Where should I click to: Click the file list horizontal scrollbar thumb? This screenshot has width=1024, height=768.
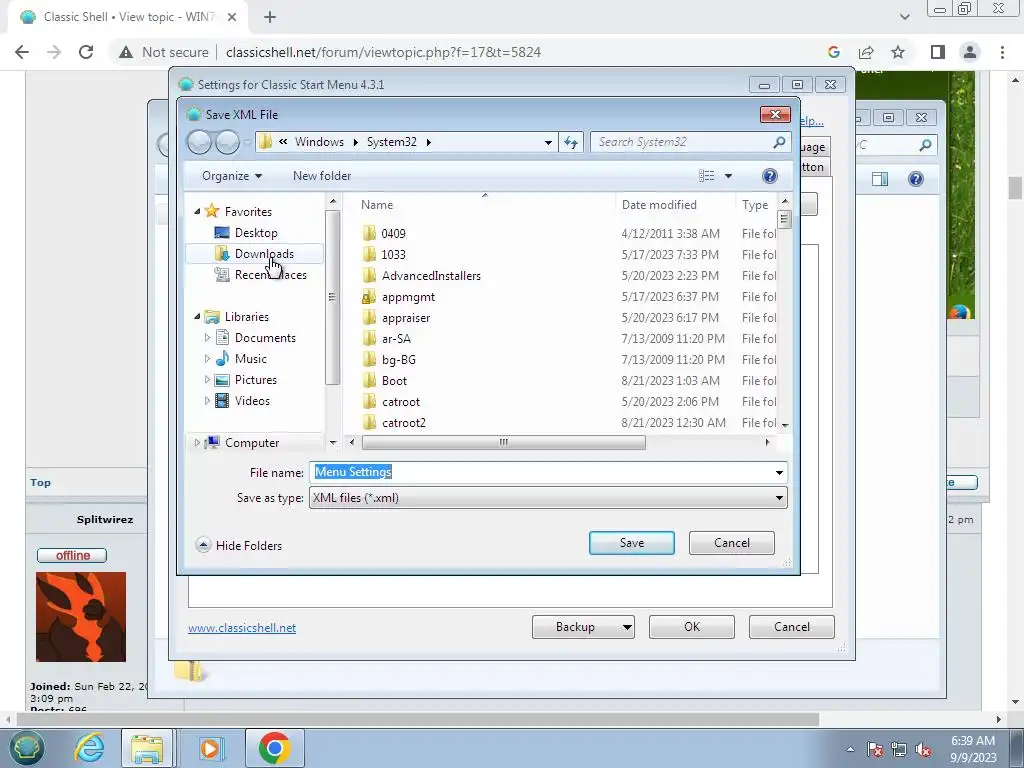(x=504, y=442)
